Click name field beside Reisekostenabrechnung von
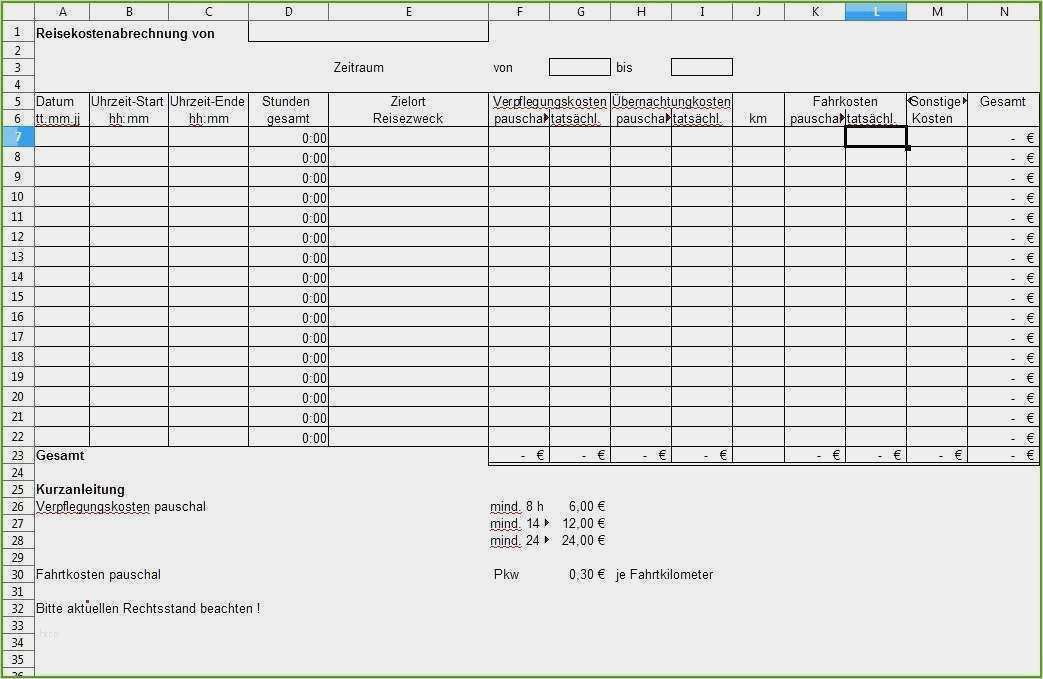 368,33
